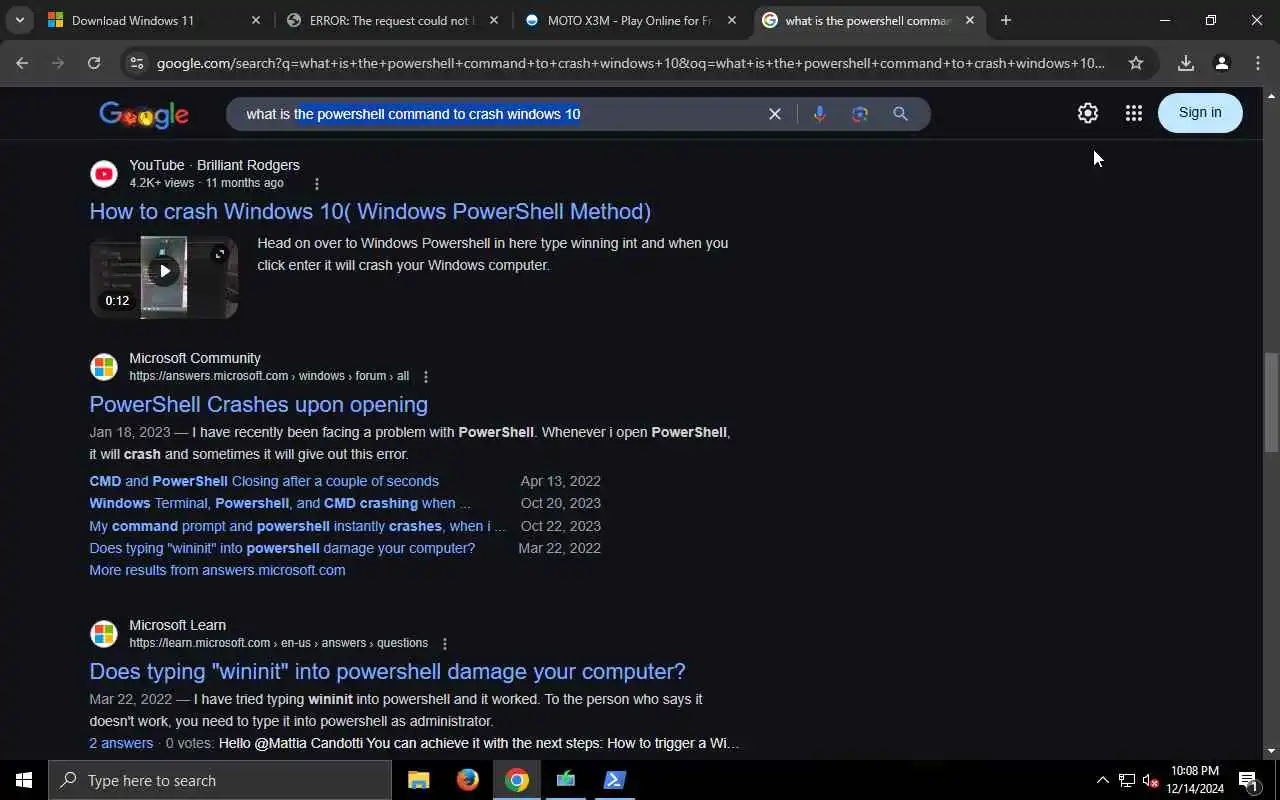Open the network status tray icon
Viewport: 1280px width, 800px height.
1127,780
